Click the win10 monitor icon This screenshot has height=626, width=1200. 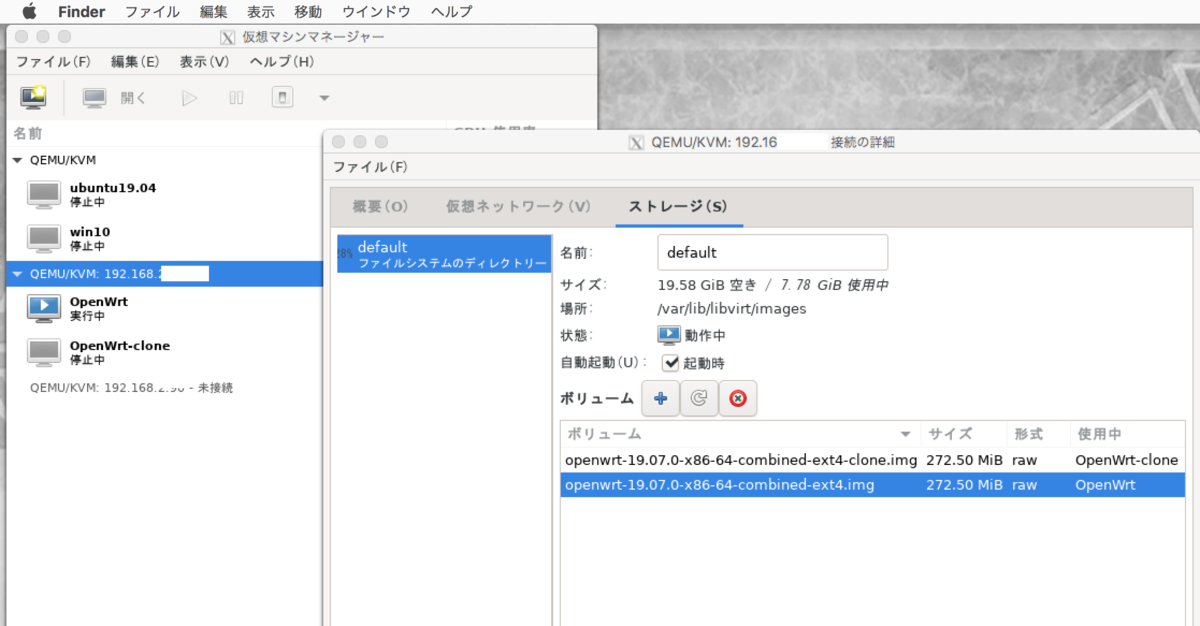click(x=43, y=238)
